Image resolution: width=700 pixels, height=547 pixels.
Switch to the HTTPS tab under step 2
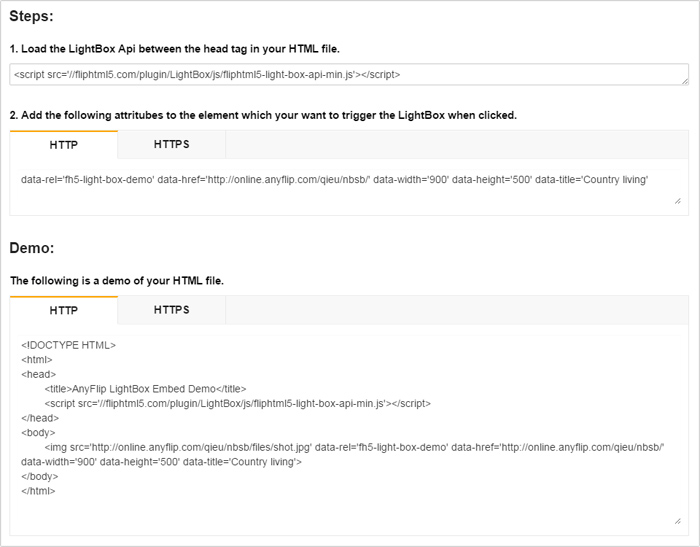tap(172, 145)
